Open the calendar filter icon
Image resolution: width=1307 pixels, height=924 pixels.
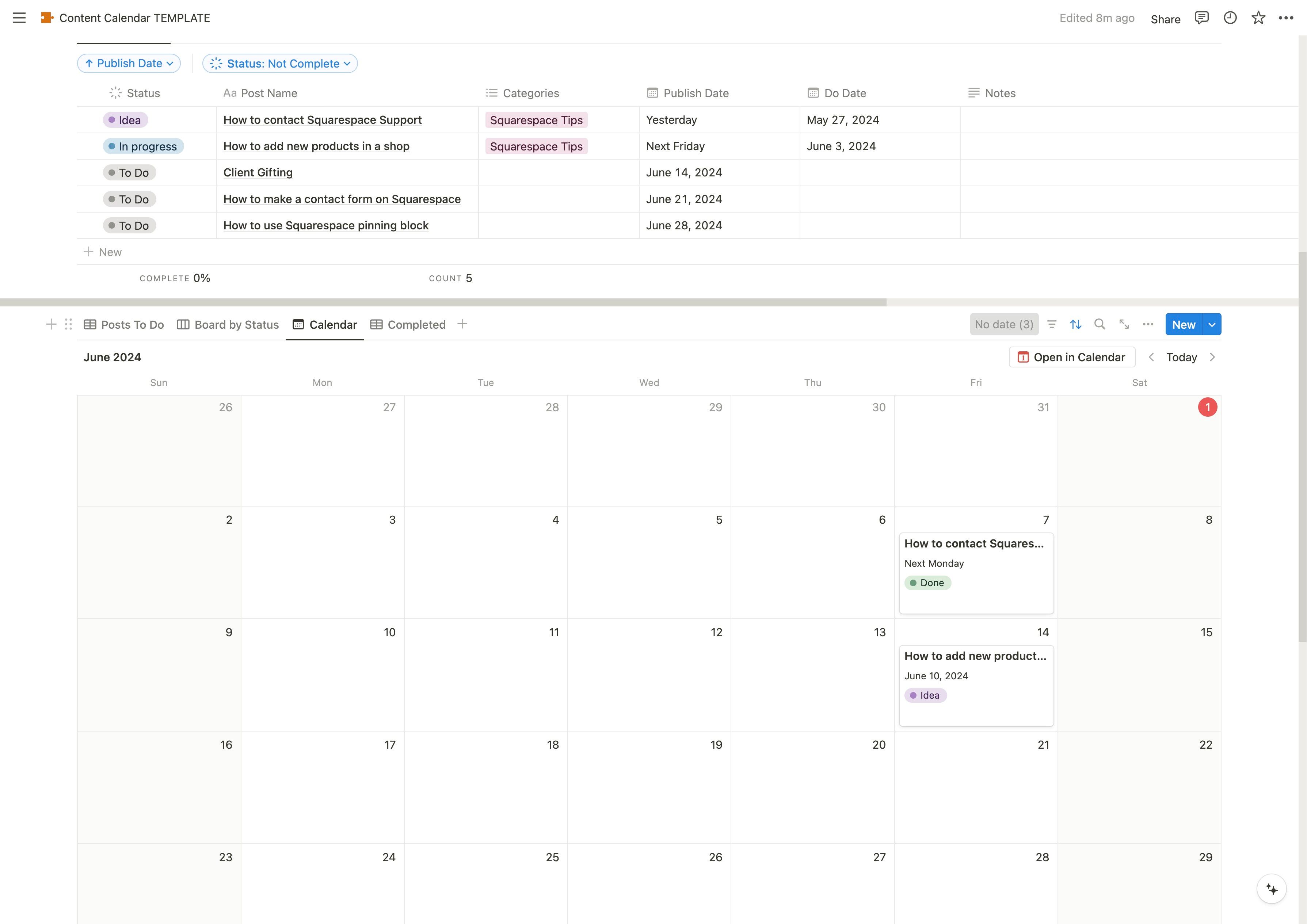(x=1051, y=325)
